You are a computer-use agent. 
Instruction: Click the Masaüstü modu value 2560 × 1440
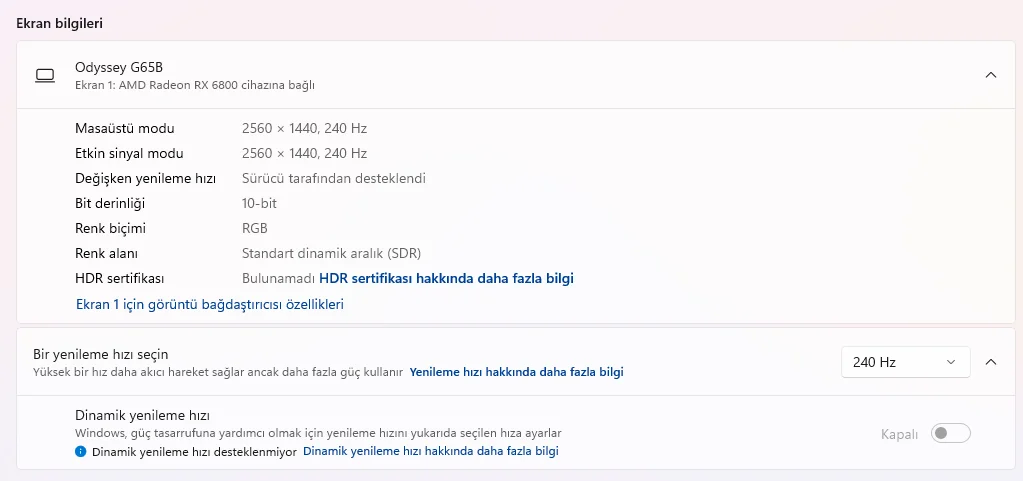[x=304, y=129]
